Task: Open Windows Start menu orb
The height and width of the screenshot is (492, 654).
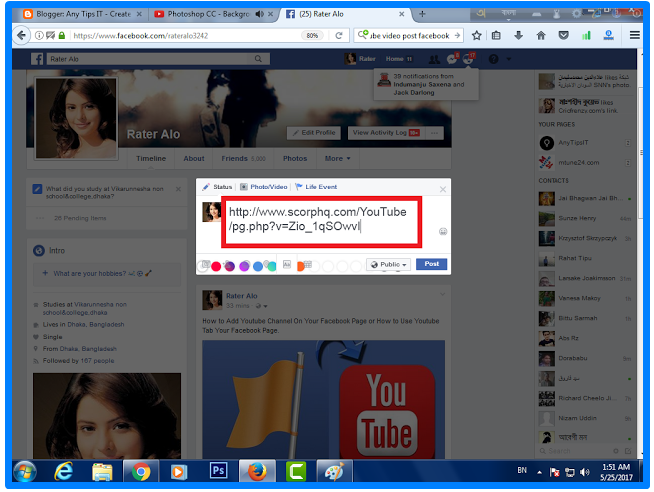Action: pyautogui.click(x=25, y=472)
